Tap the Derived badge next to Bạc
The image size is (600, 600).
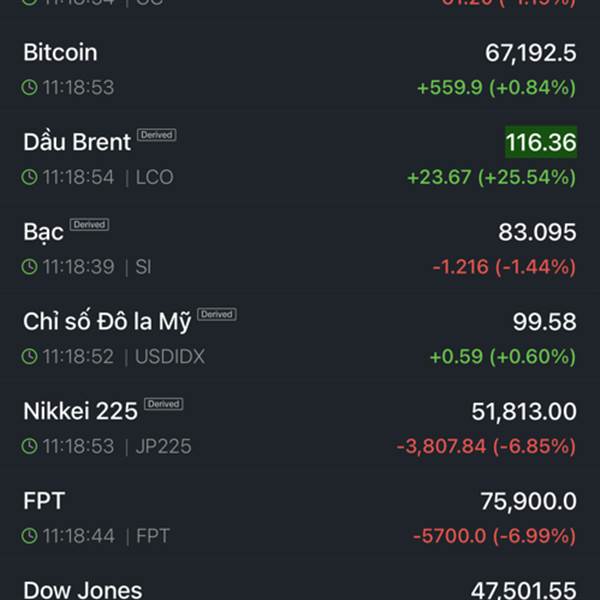pos(89,225)
